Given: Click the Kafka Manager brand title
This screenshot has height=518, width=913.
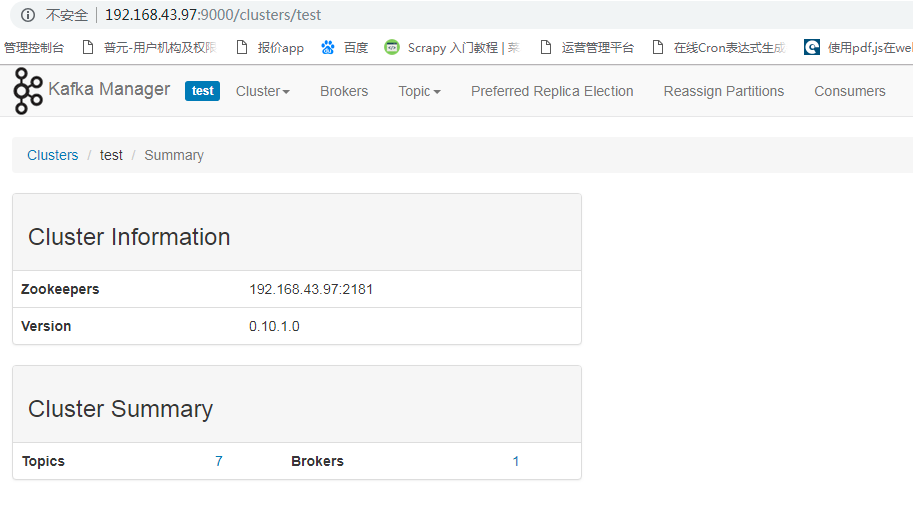Looking at the screenshot, I should tap(109, 89).
